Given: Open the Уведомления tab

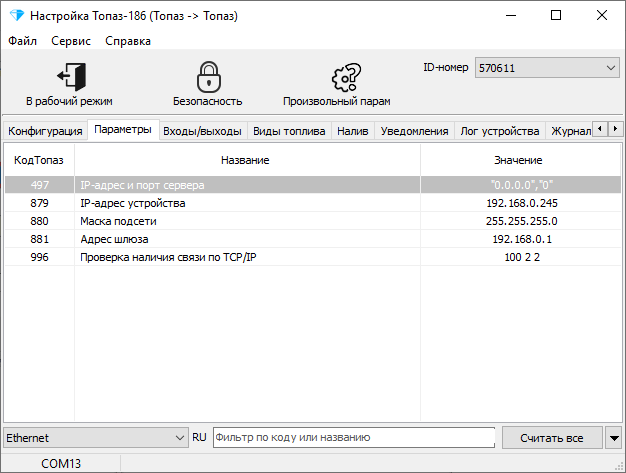Looking at the screenshot, I should pos(414,131).
